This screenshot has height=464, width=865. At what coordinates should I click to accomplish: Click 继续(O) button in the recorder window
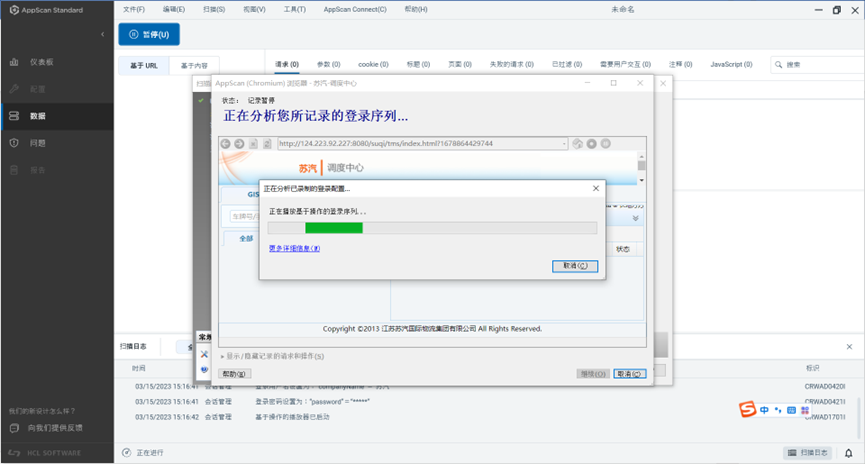[x=593, y=374]
